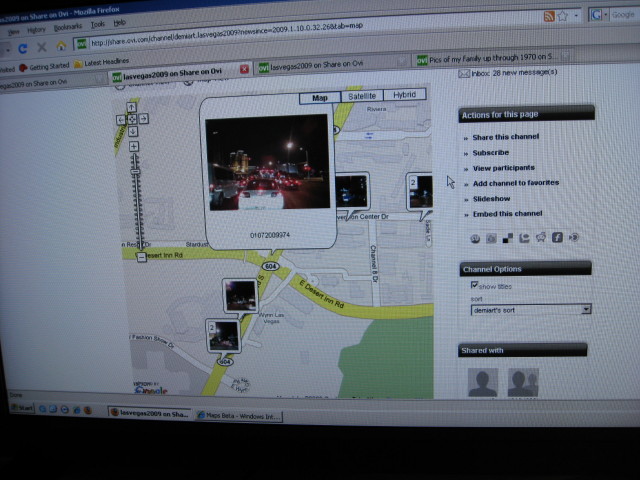Click the second gray share icon in the row
The width and height of the screenshot is (640, 480).
(x=491, y=239)
